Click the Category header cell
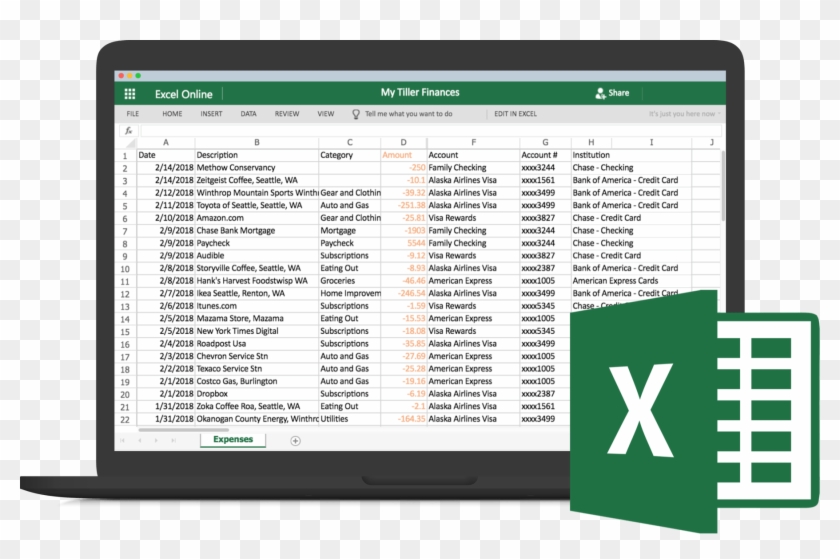Image resolution: width=840 pixels, height=559 pixels. click(349, 155)
